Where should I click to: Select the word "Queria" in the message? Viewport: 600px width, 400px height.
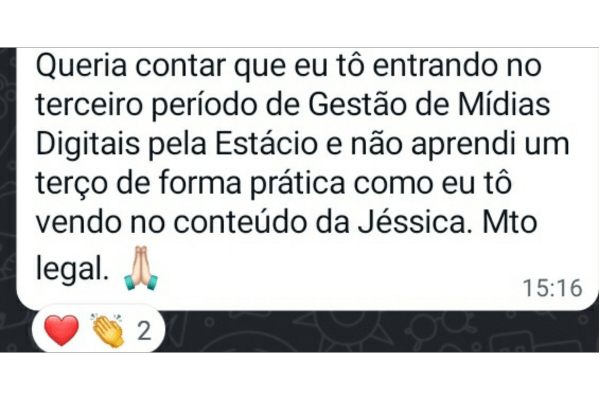point(81,65)
